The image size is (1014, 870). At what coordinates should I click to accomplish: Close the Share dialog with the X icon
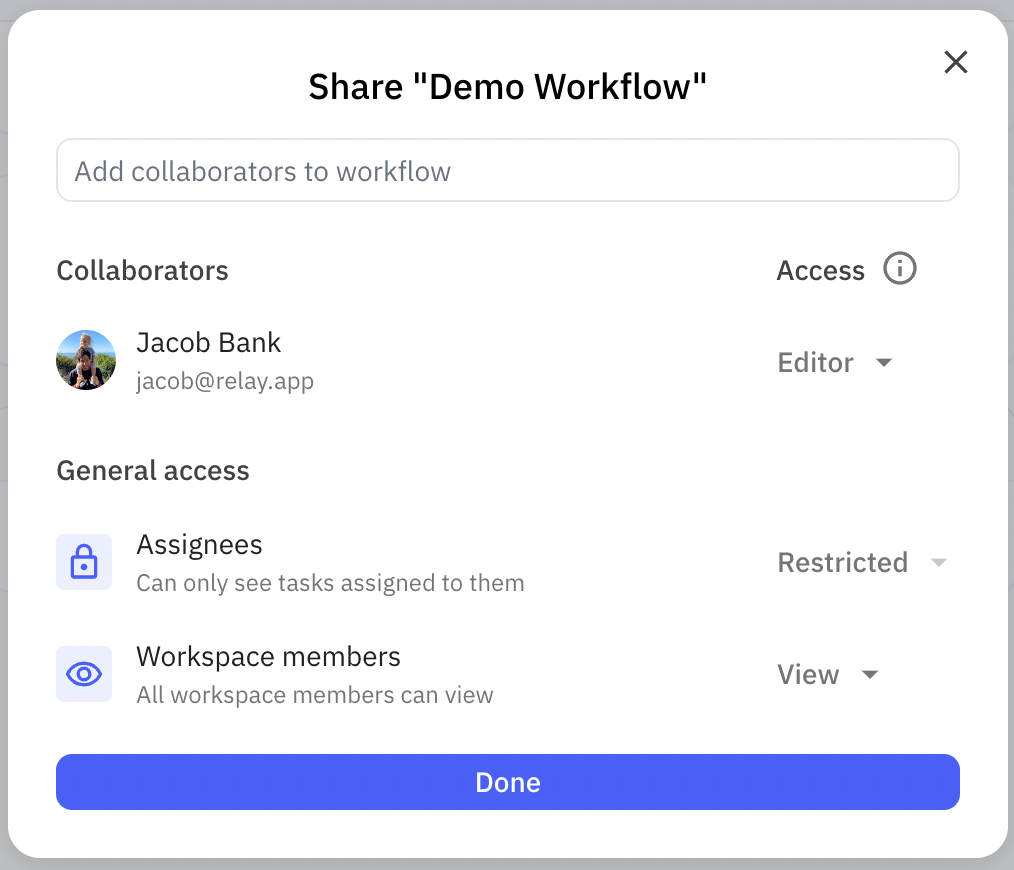tap(956, 63)
